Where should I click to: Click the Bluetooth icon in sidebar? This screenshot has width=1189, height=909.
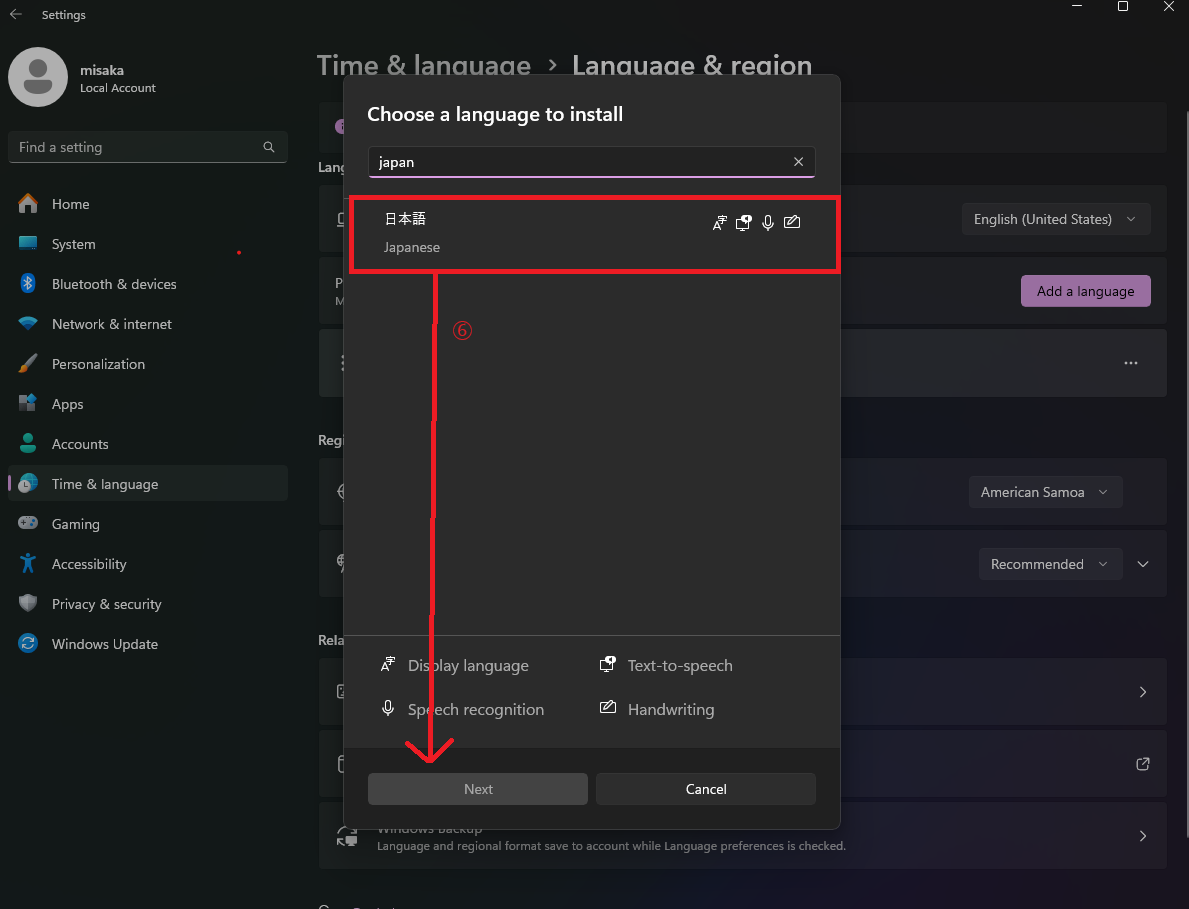coord(28,284)
